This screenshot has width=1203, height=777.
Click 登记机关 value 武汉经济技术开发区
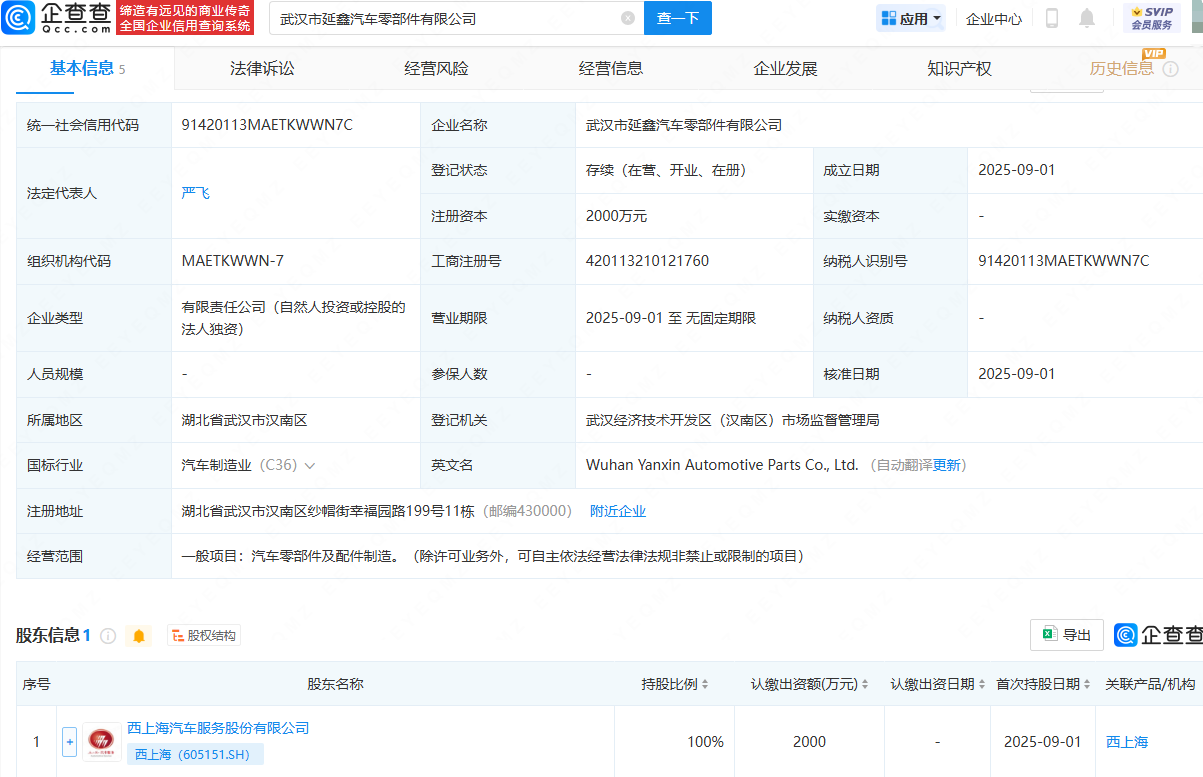click(x=733, y=420)
